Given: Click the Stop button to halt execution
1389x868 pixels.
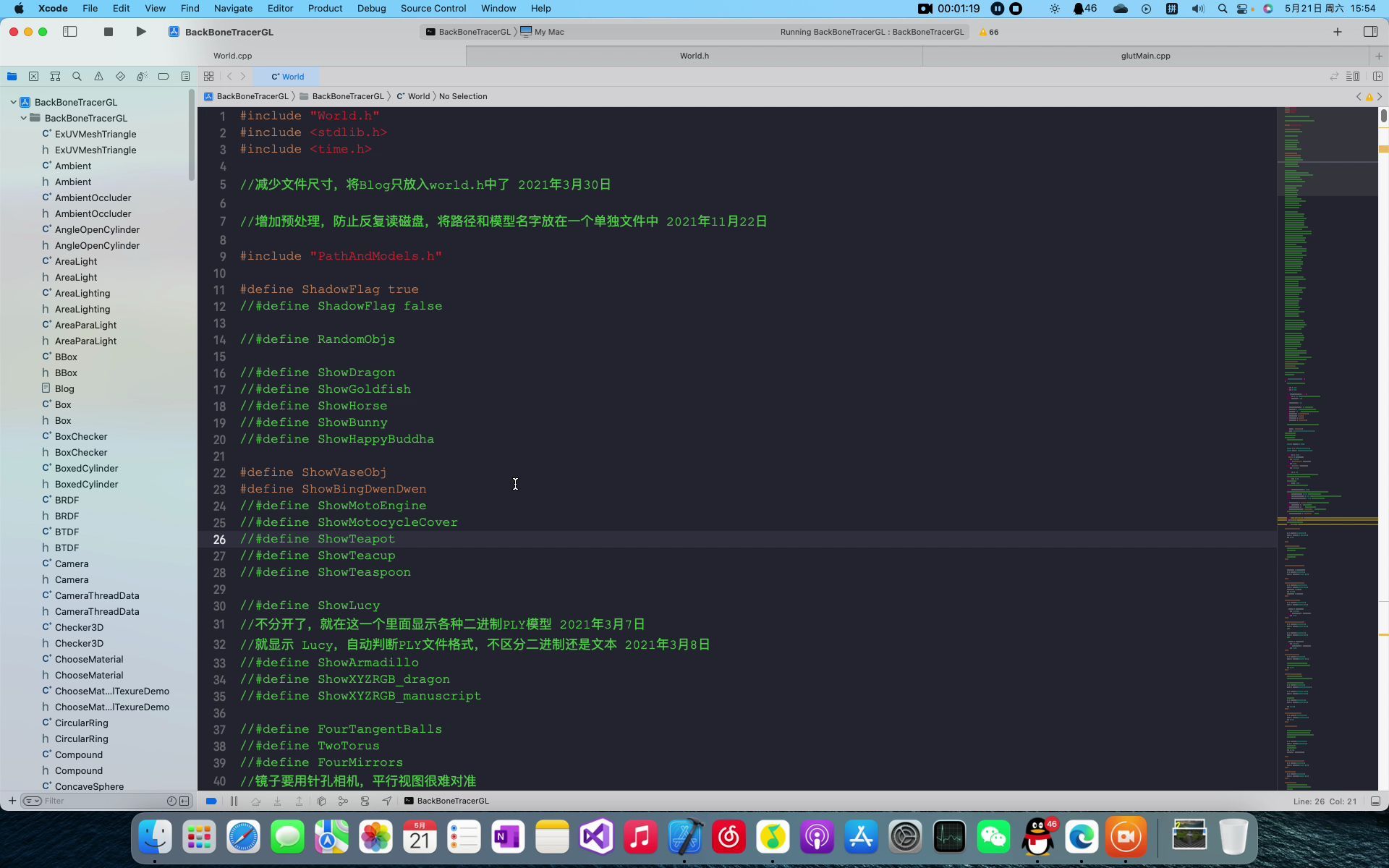Looking at the screenshot, I should point(110,32).
